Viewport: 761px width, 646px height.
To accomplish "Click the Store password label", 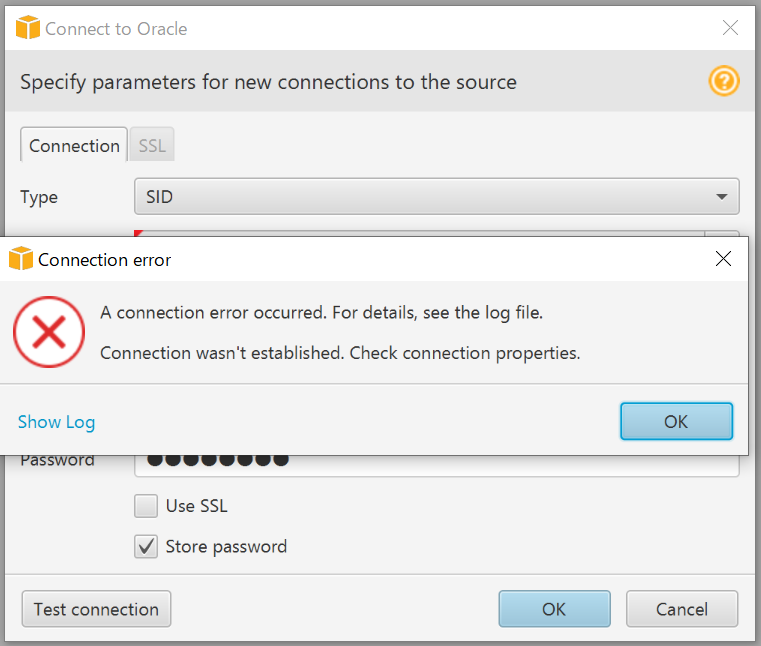I will pos(226,547).
